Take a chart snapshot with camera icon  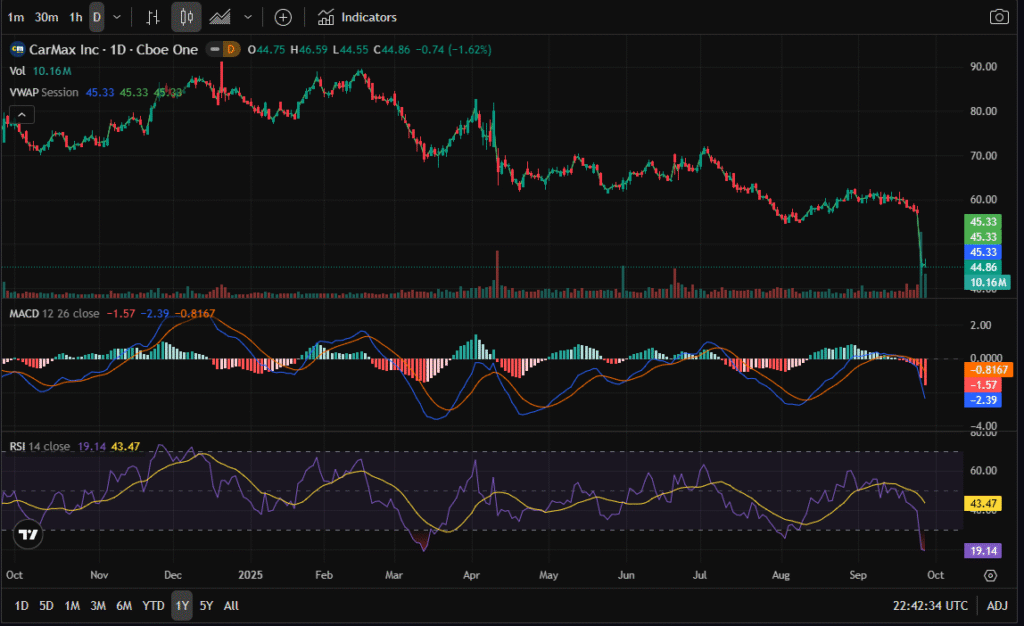pos(998,17)
